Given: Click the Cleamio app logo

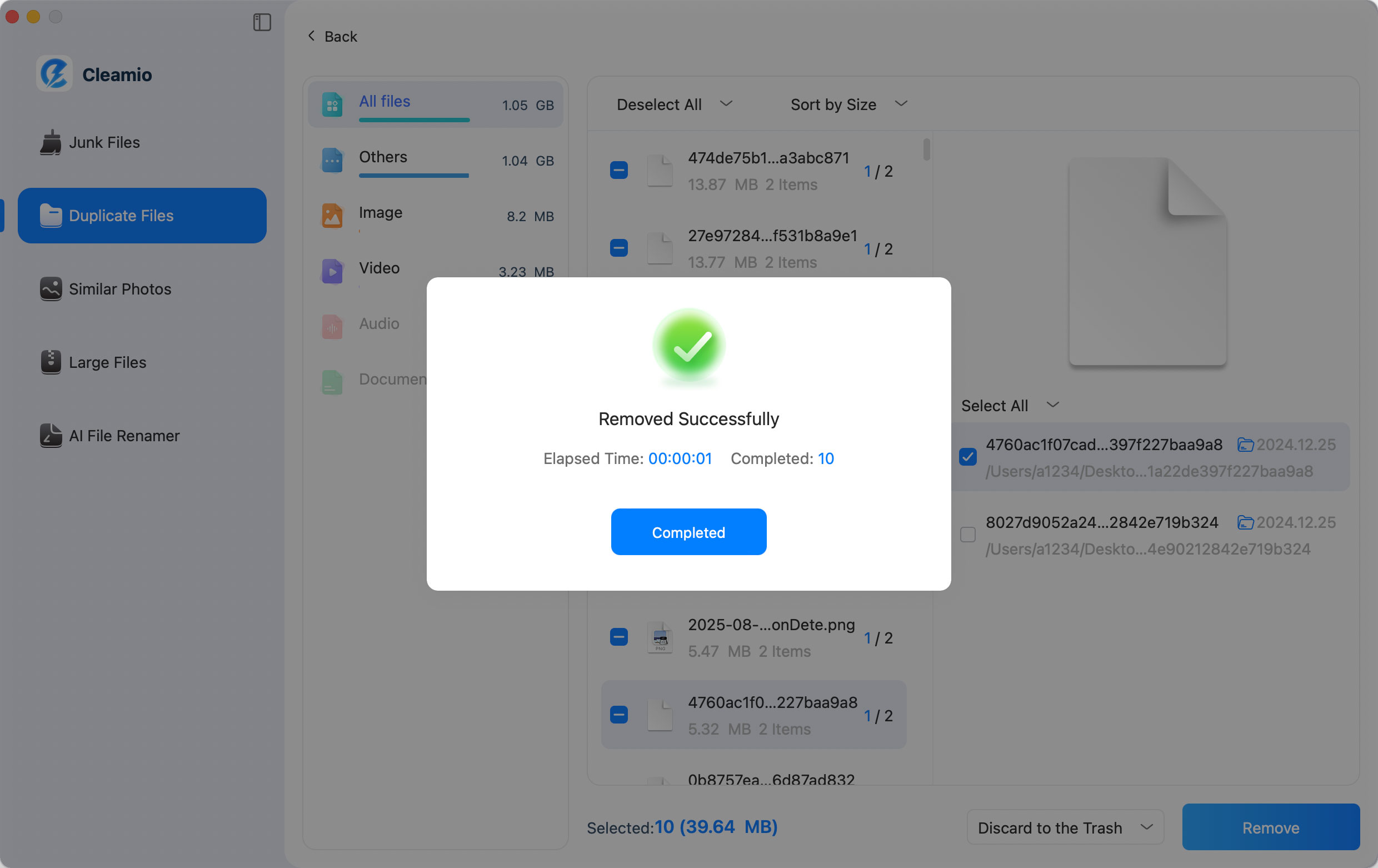Looking at the screenshot, I should click(x=53, y=73).
